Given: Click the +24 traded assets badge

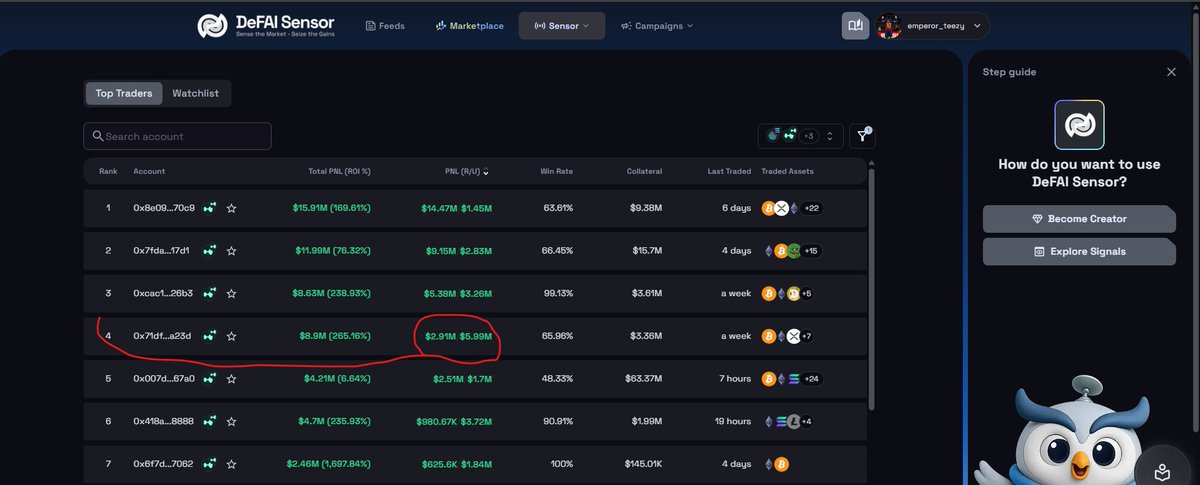Looking at the screenshot, I should pyautogui.click(x=811, y=379).
